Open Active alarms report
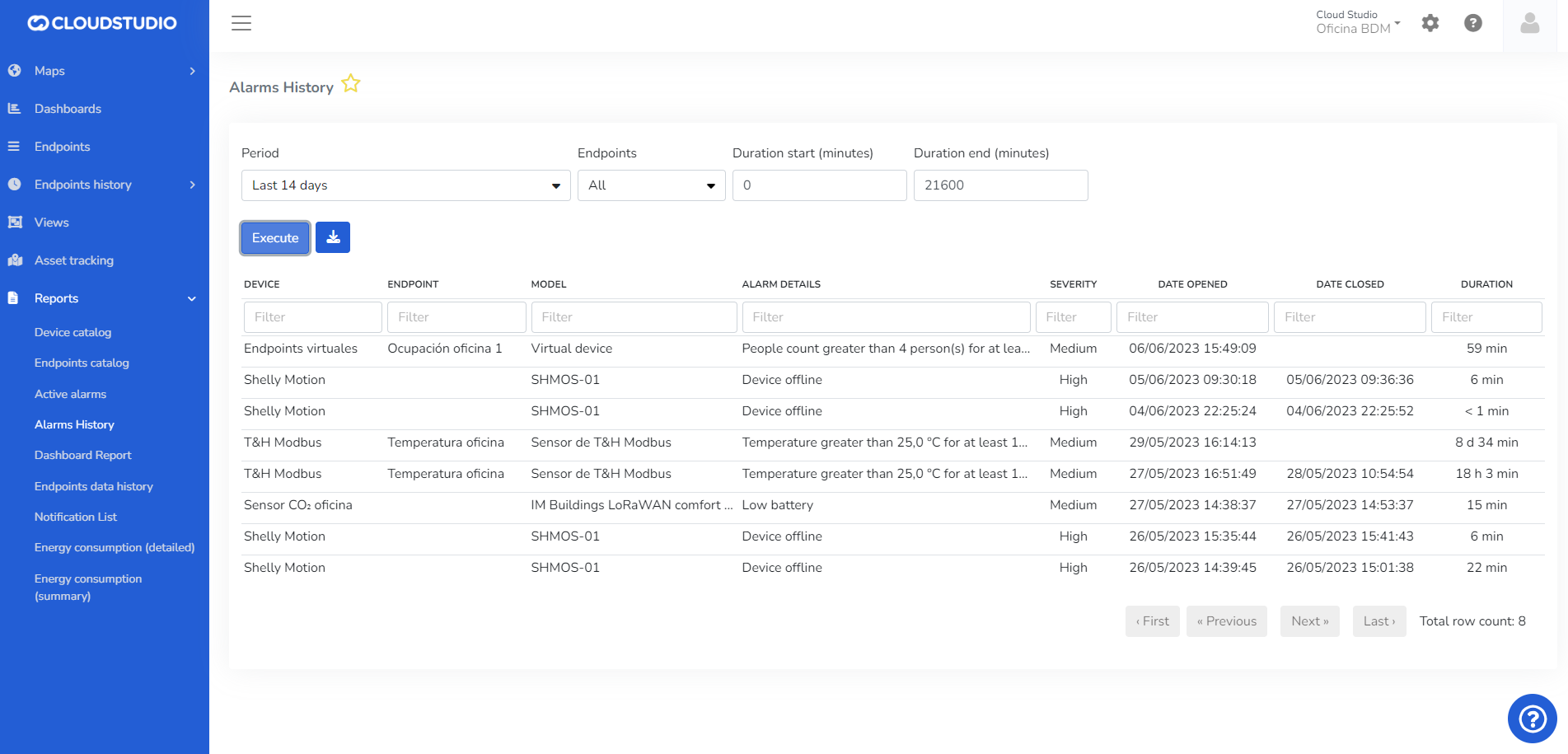Image resolution: width=1568 pixels, height=754 pixels. point(70,394)
